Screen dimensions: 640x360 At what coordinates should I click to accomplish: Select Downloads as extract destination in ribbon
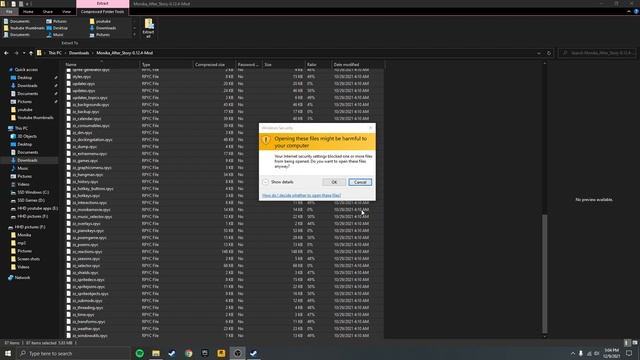click(106, 28)
